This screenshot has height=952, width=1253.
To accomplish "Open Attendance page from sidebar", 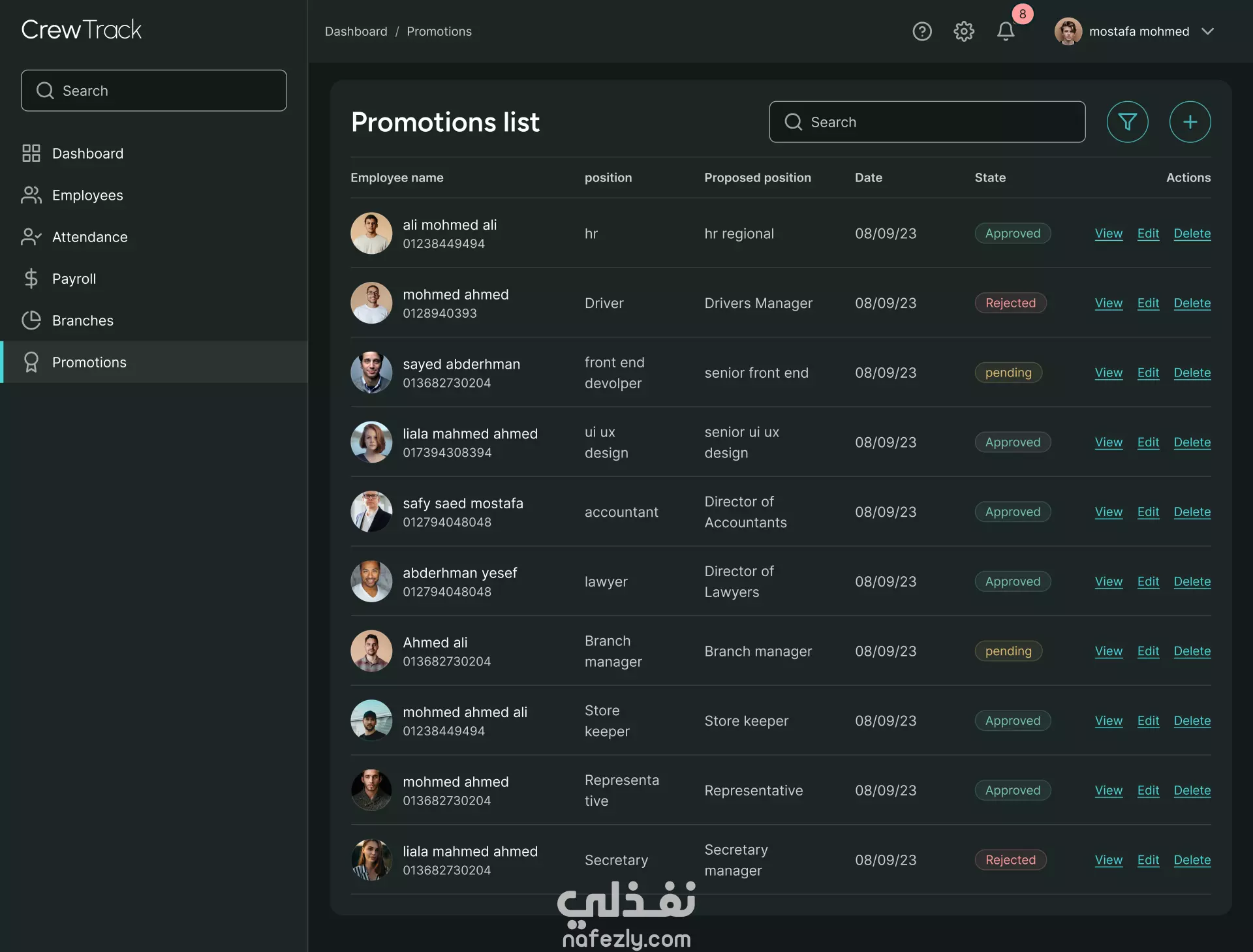I will [x=89, y=237].
